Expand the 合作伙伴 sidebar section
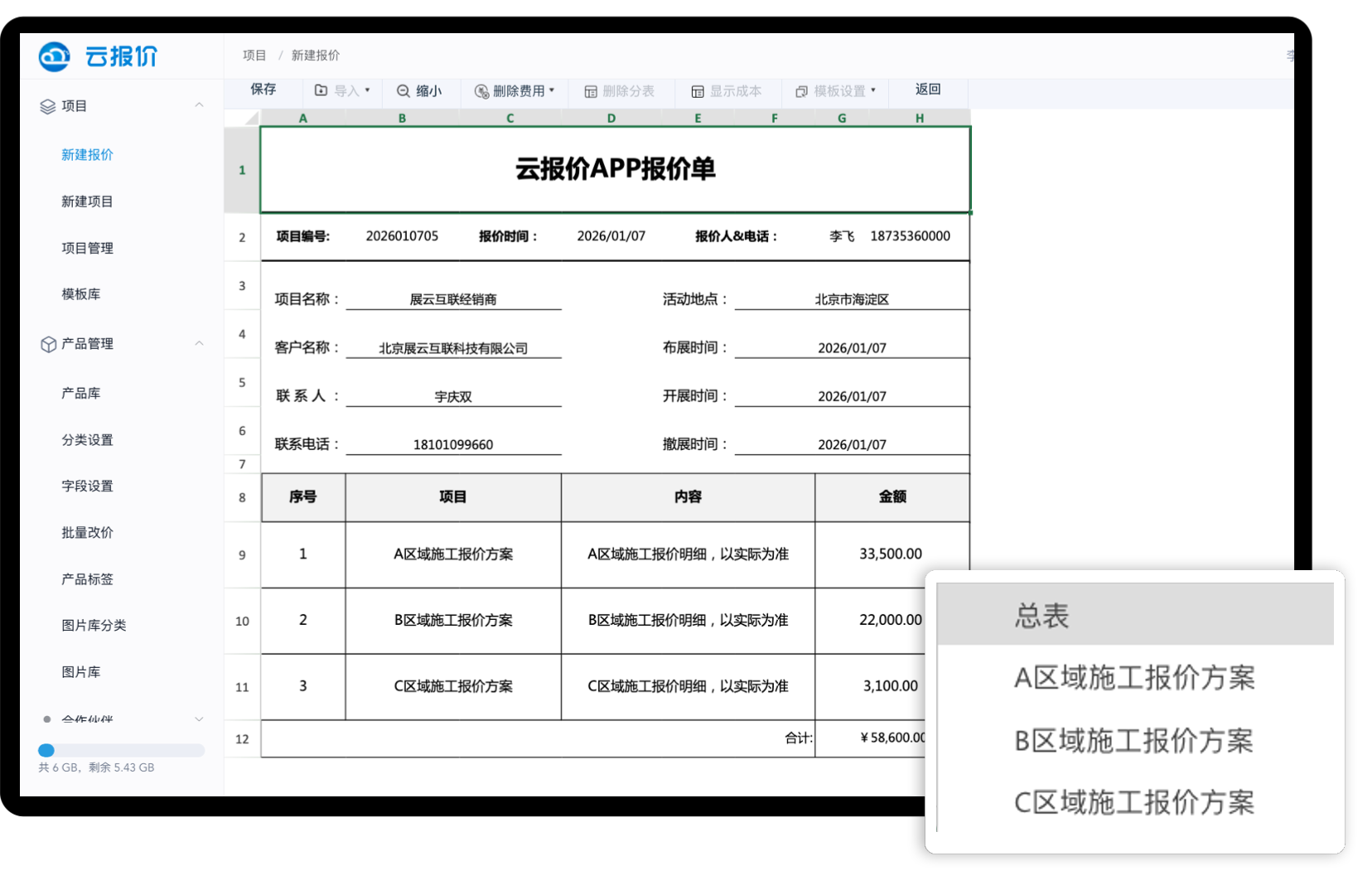 point(199,718)
